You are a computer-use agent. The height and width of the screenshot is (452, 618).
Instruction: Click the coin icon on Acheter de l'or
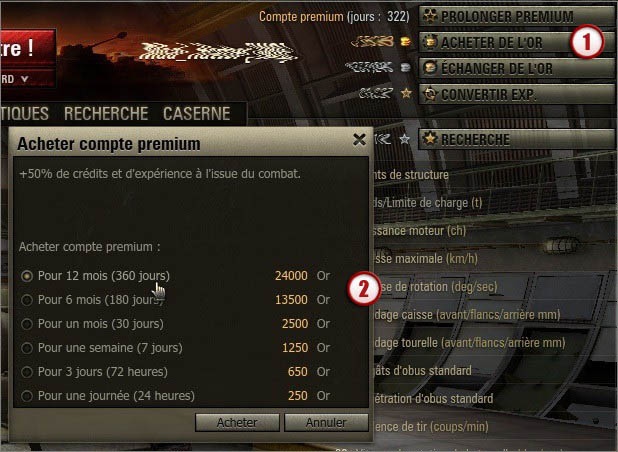[430, 42]
